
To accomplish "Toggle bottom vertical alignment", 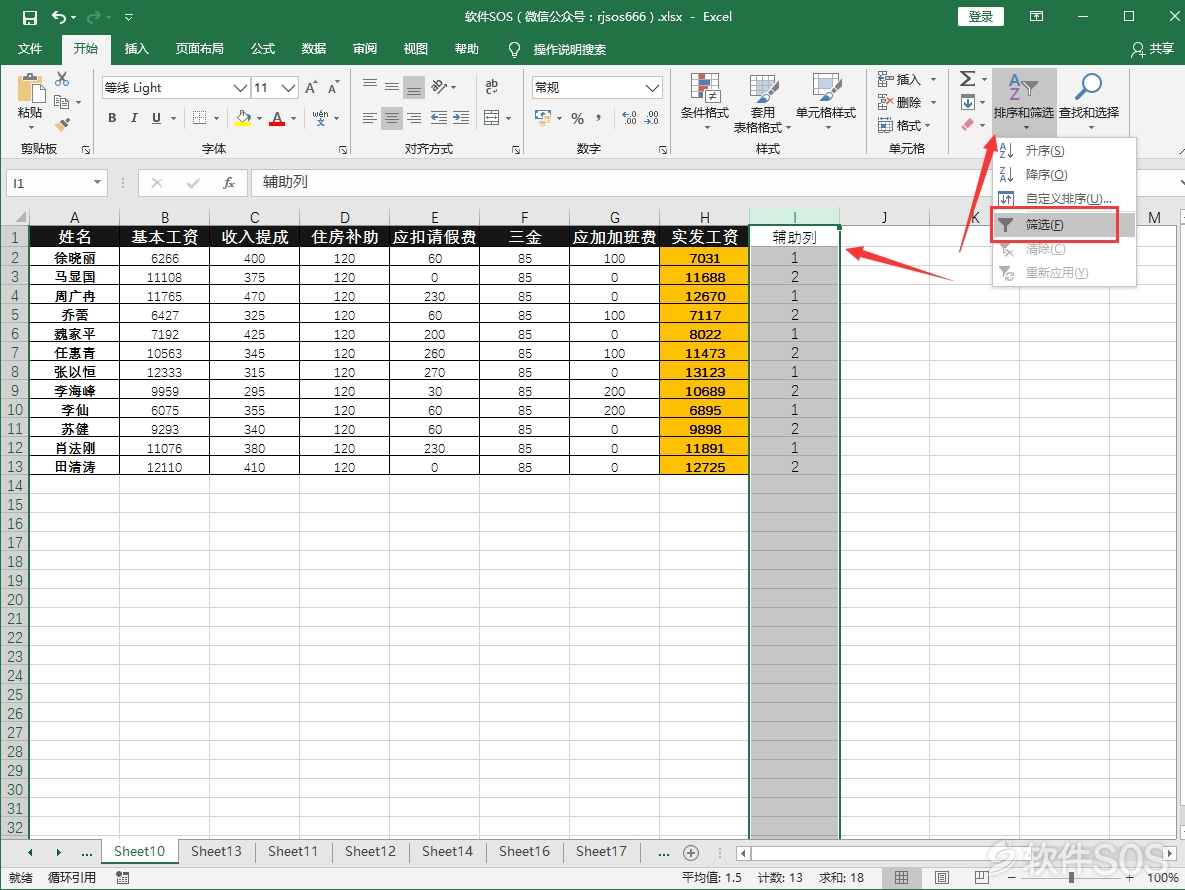I will pos(414,87).
